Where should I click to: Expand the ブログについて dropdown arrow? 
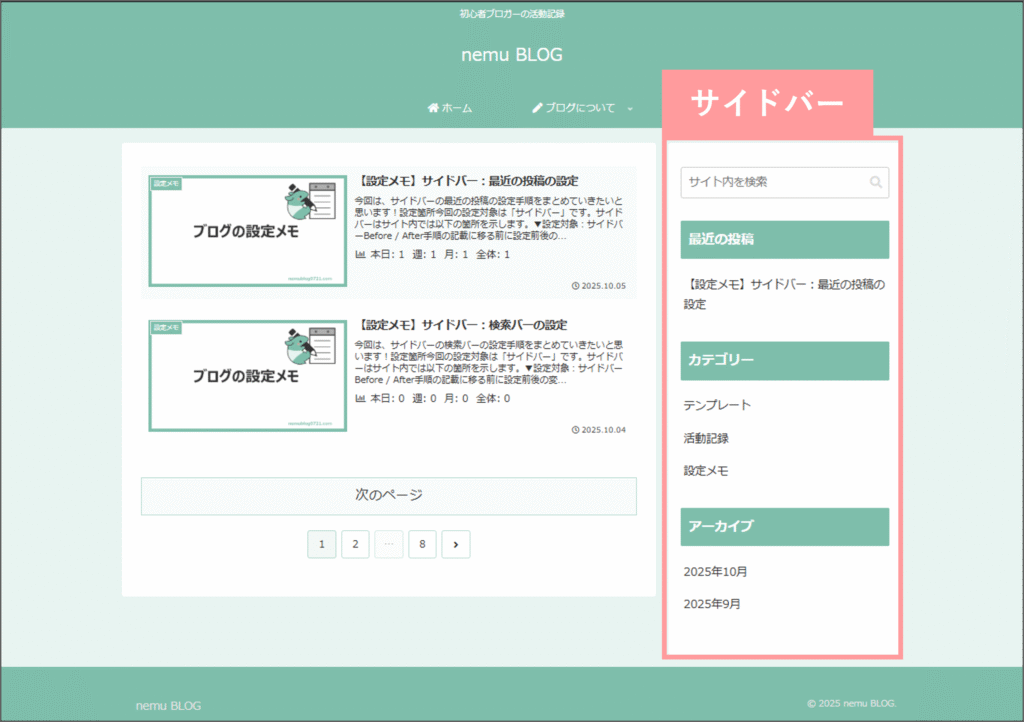click(630, 109)
